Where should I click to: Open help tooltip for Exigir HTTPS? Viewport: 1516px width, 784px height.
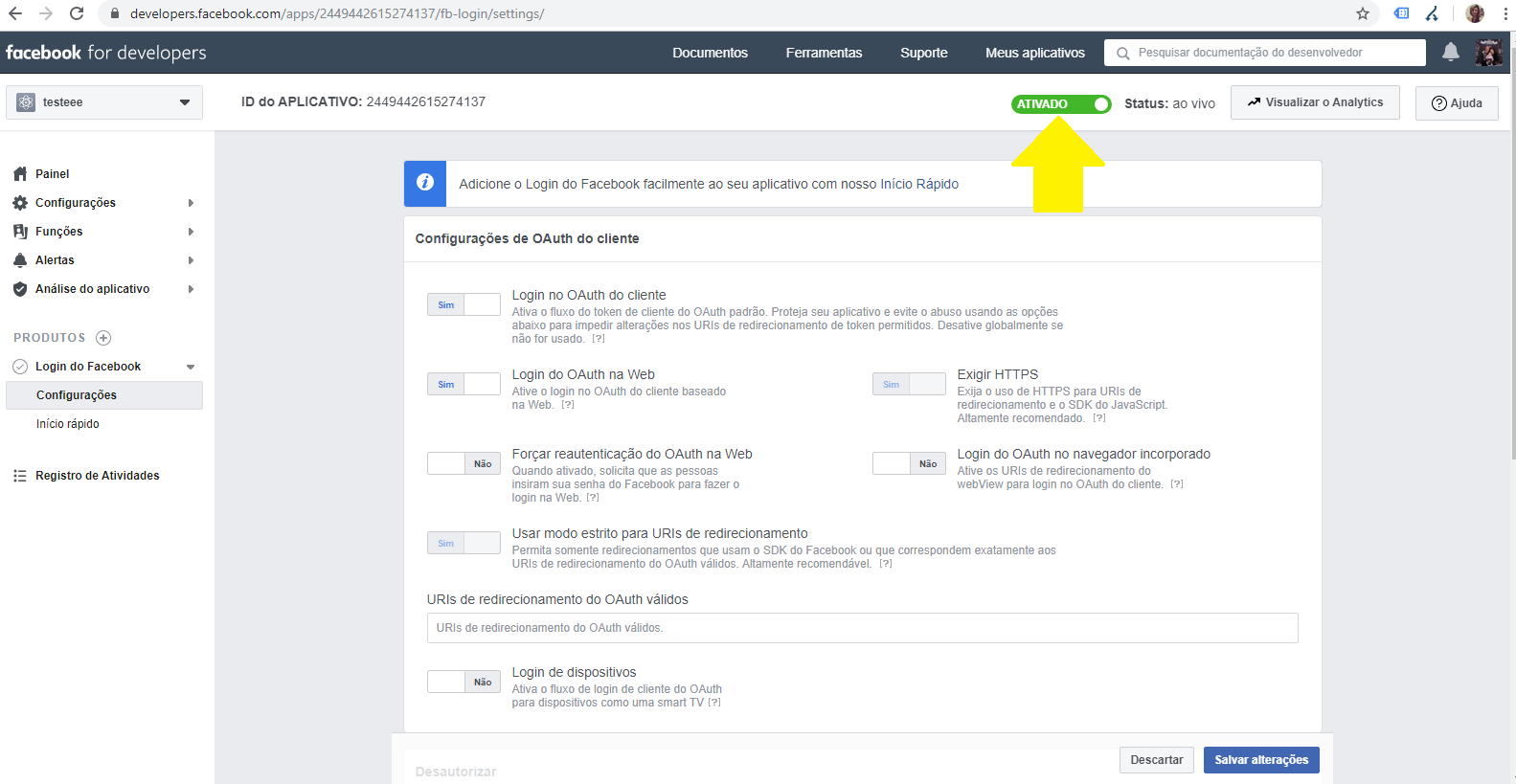pyautogui.click(x=1099, y=418)
